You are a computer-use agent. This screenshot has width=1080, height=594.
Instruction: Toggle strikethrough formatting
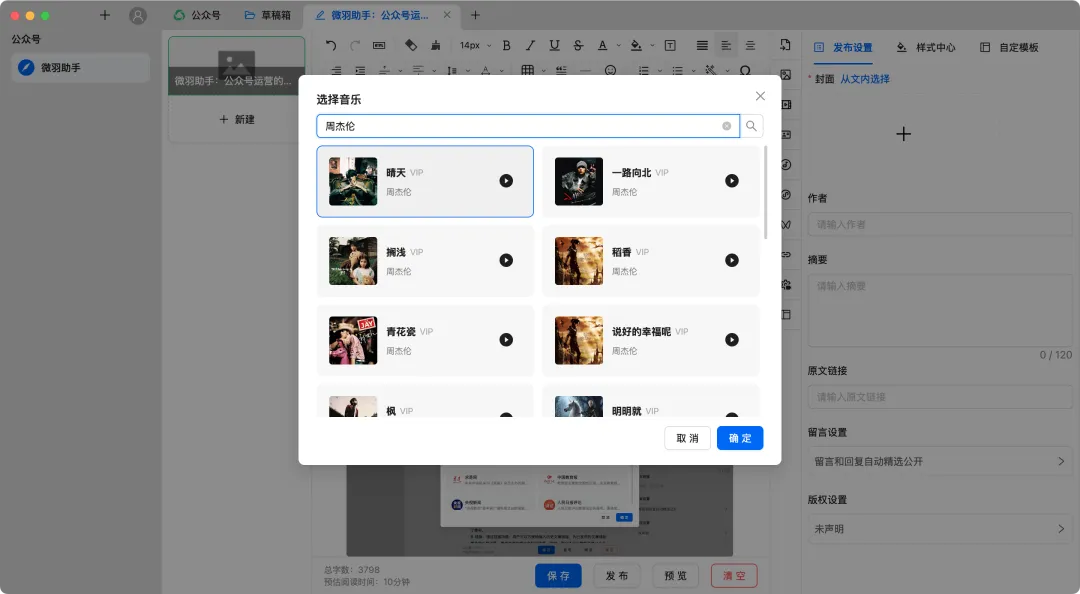pyautogui.click(x=578, y=45)
